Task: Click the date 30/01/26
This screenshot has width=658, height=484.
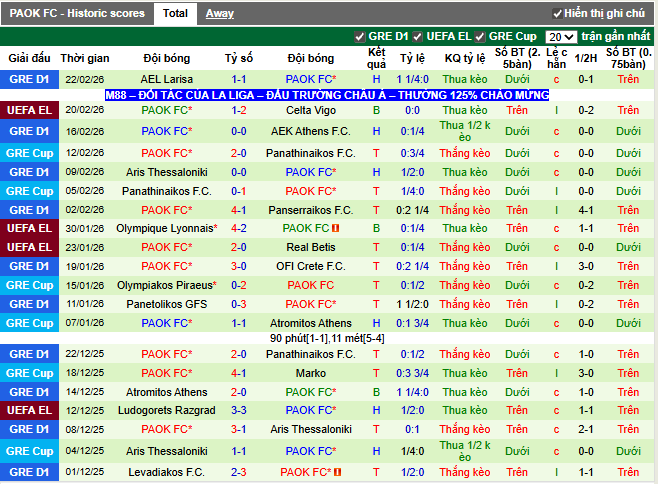Action: coord(85,228)
